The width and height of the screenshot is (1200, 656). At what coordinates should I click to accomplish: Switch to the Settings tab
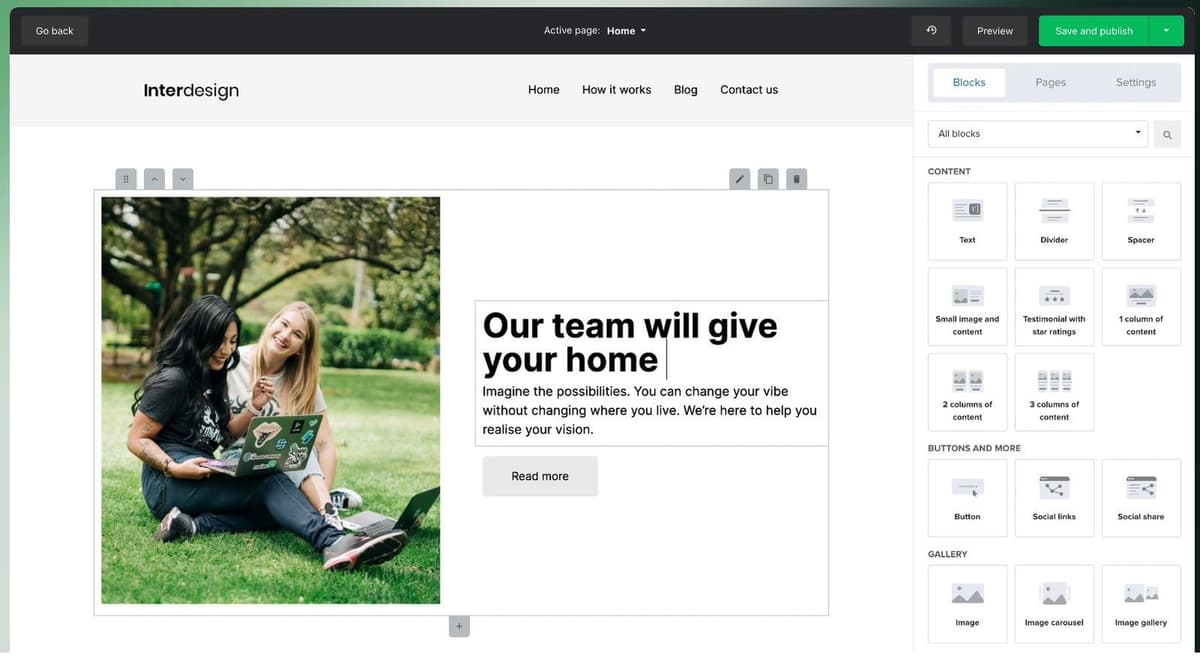coord(1136,83)
